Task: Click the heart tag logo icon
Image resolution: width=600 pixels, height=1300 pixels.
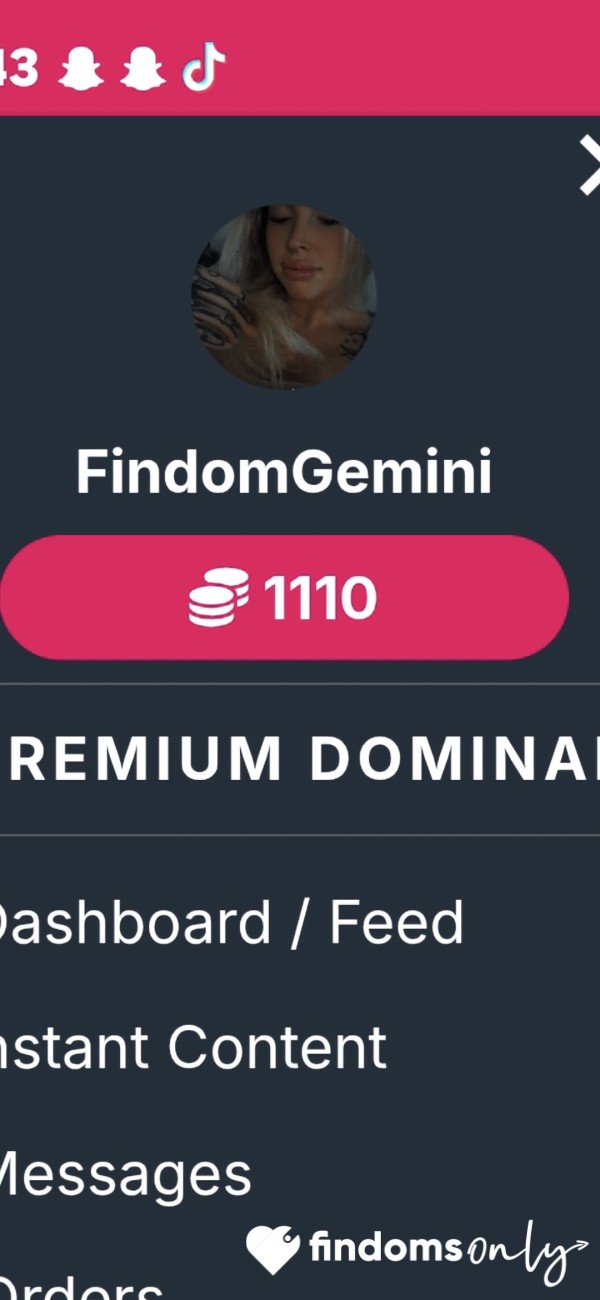Action: click(273, 1250)
